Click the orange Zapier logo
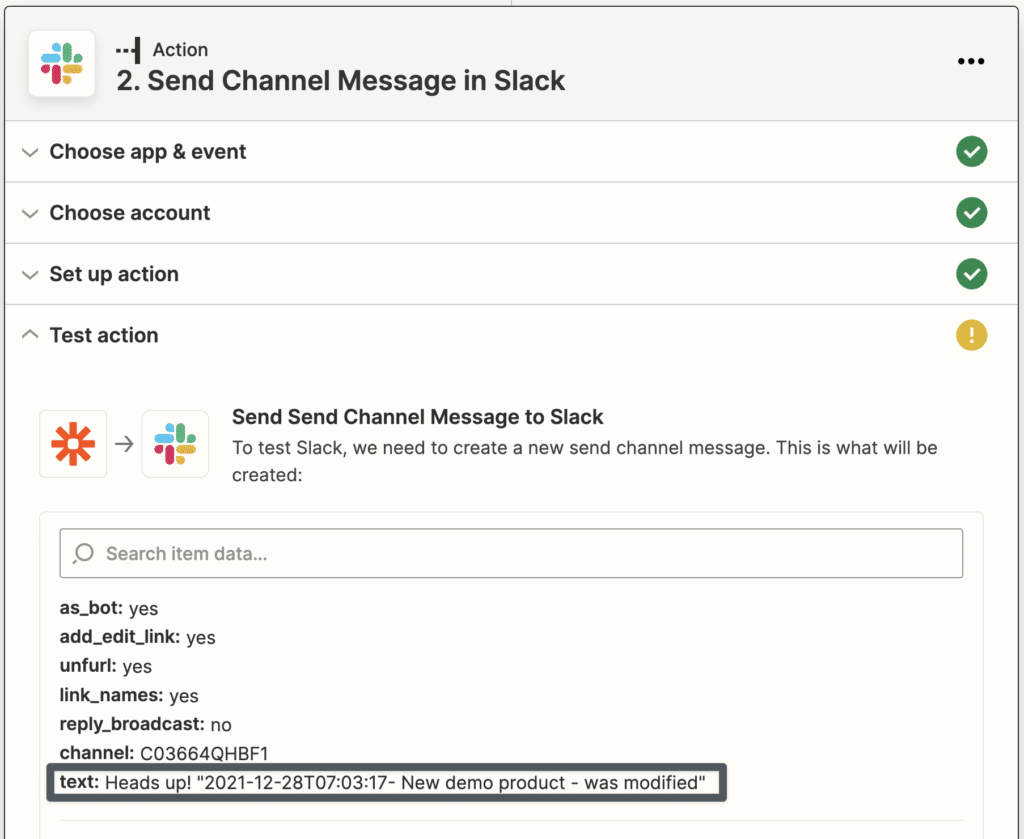The height and width of the screenshot is (839, 1024). coord(73,443)
